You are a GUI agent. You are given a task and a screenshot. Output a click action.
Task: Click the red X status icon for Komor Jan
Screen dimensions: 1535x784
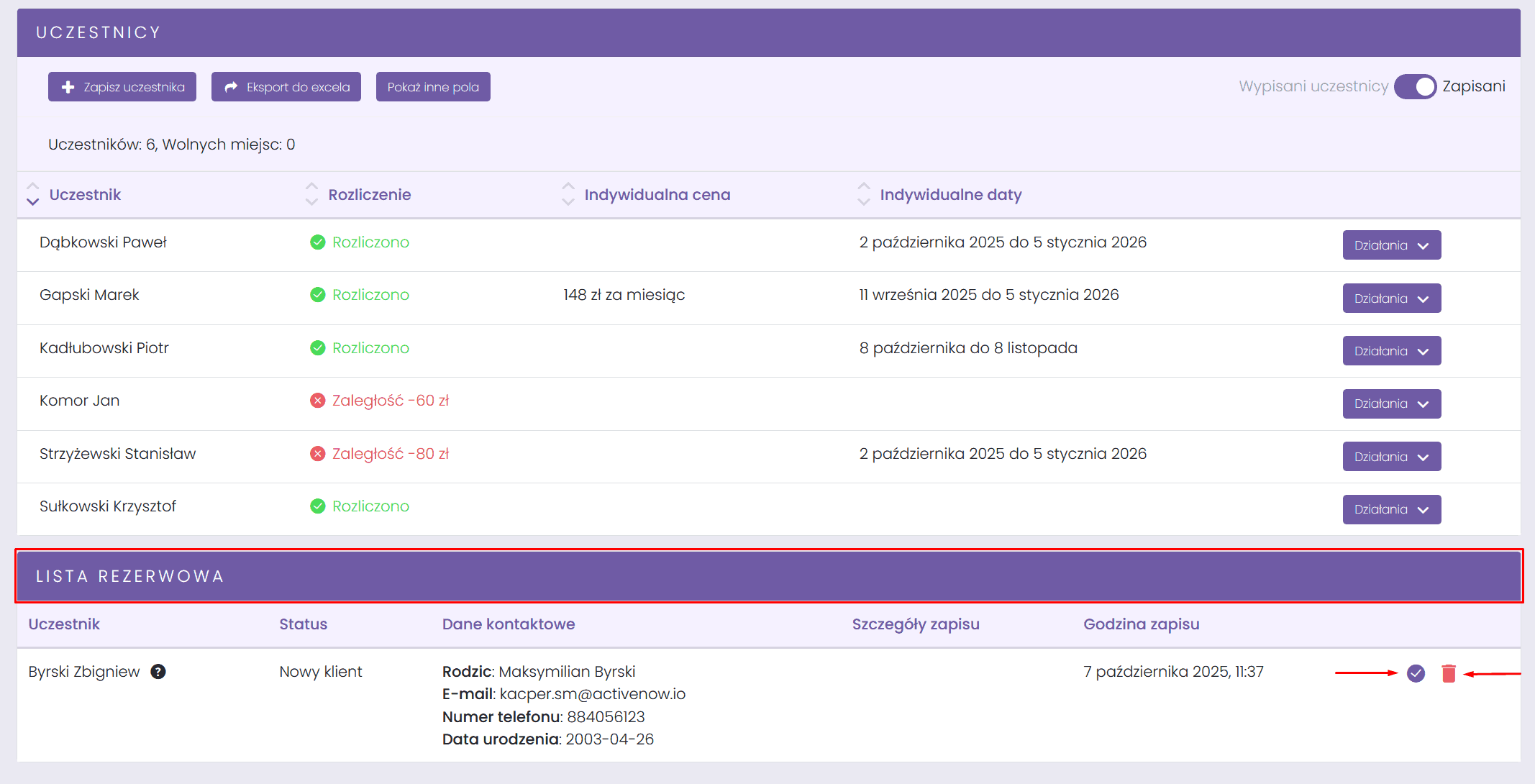click(x=317, y=401)
